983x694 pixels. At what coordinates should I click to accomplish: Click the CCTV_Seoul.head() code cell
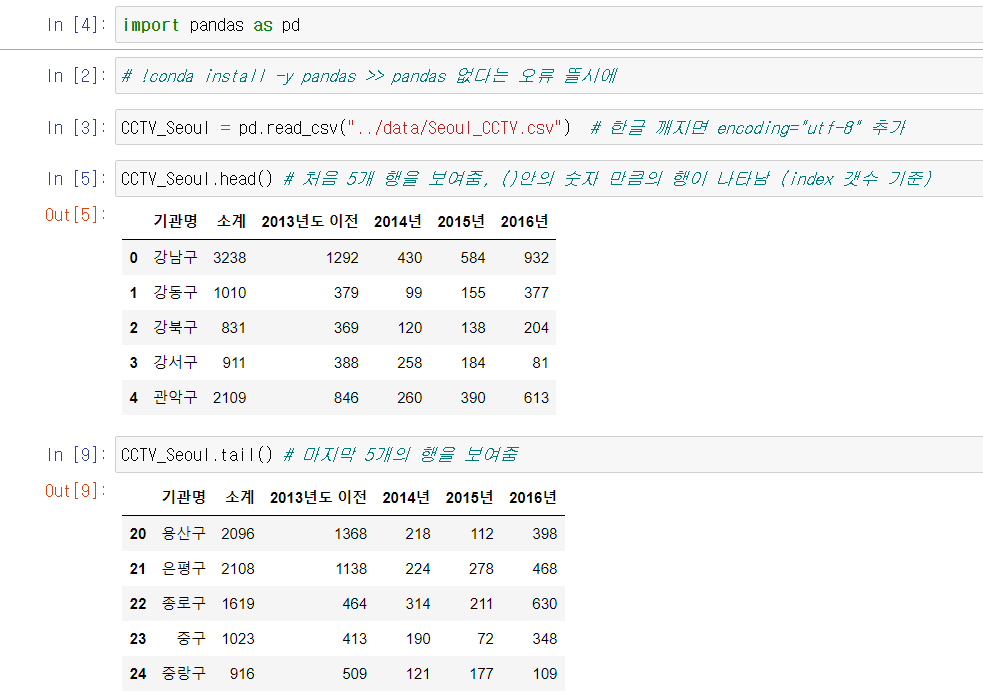tap(549, 179)
